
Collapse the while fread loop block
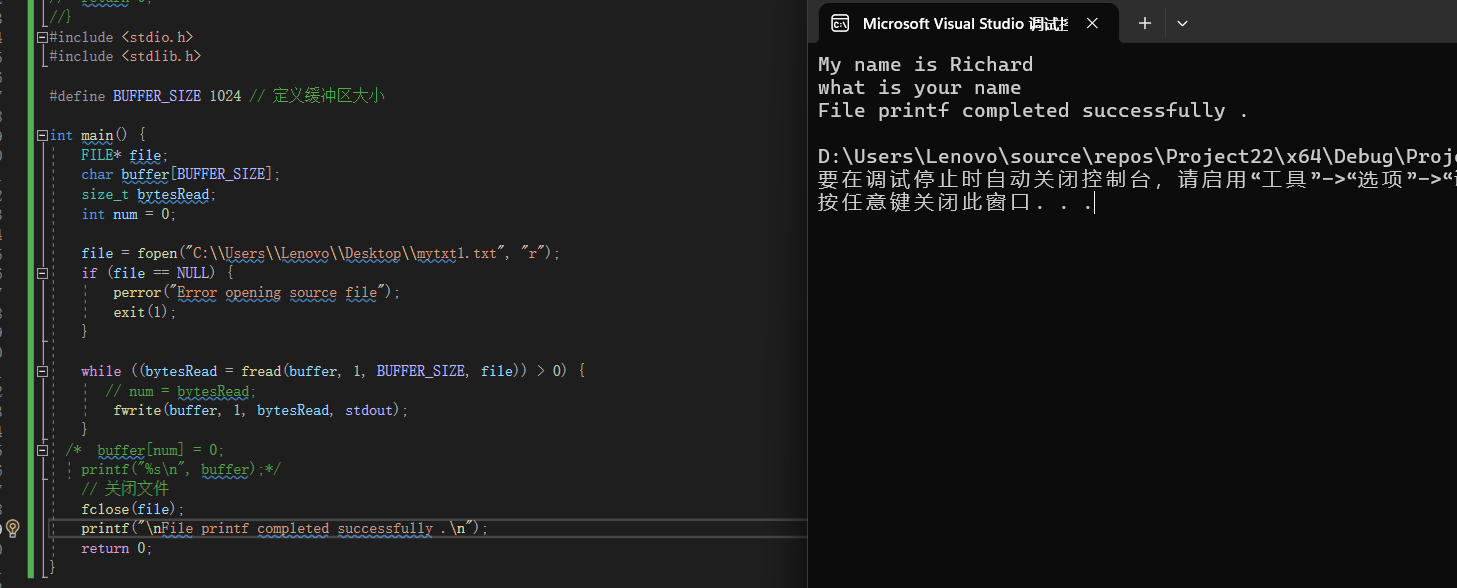[42, 371]
